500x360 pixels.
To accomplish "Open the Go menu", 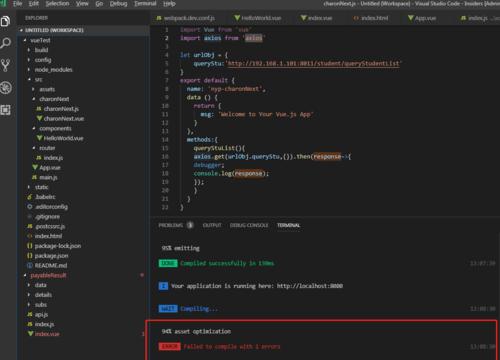I will 99,4.
